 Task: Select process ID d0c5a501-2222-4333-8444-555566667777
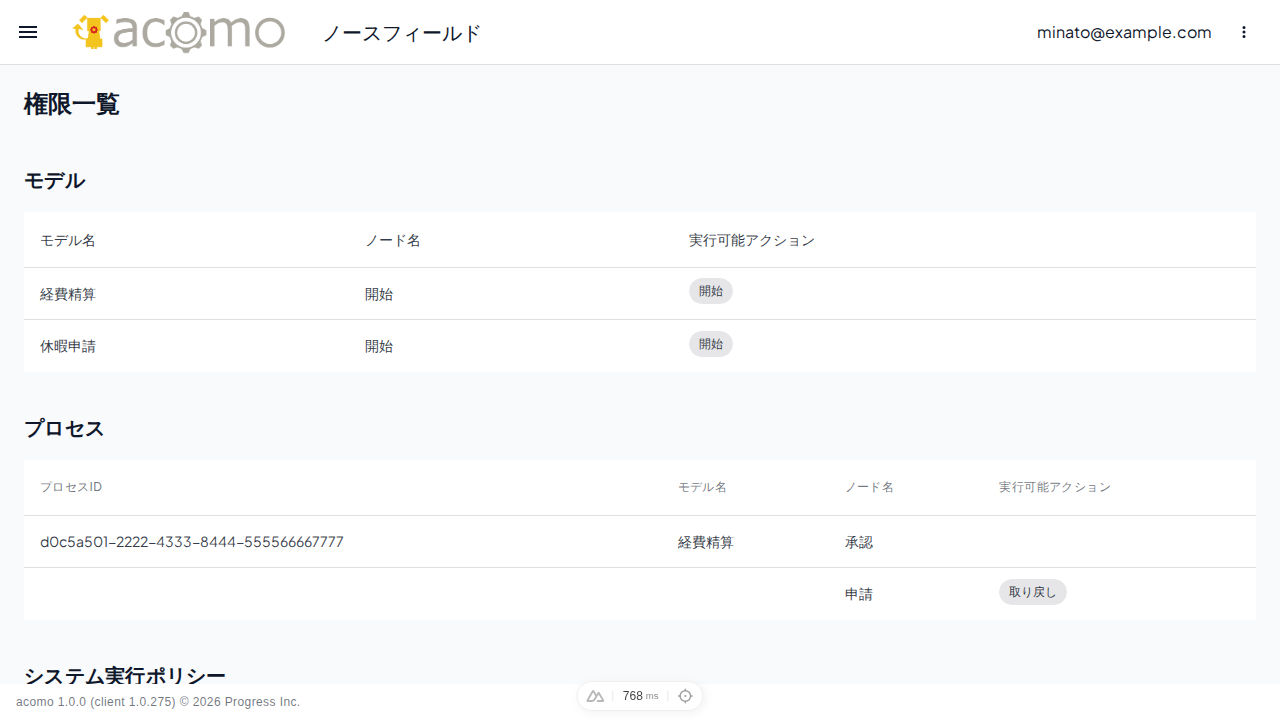pyautogui.click(x=192, y=542)
